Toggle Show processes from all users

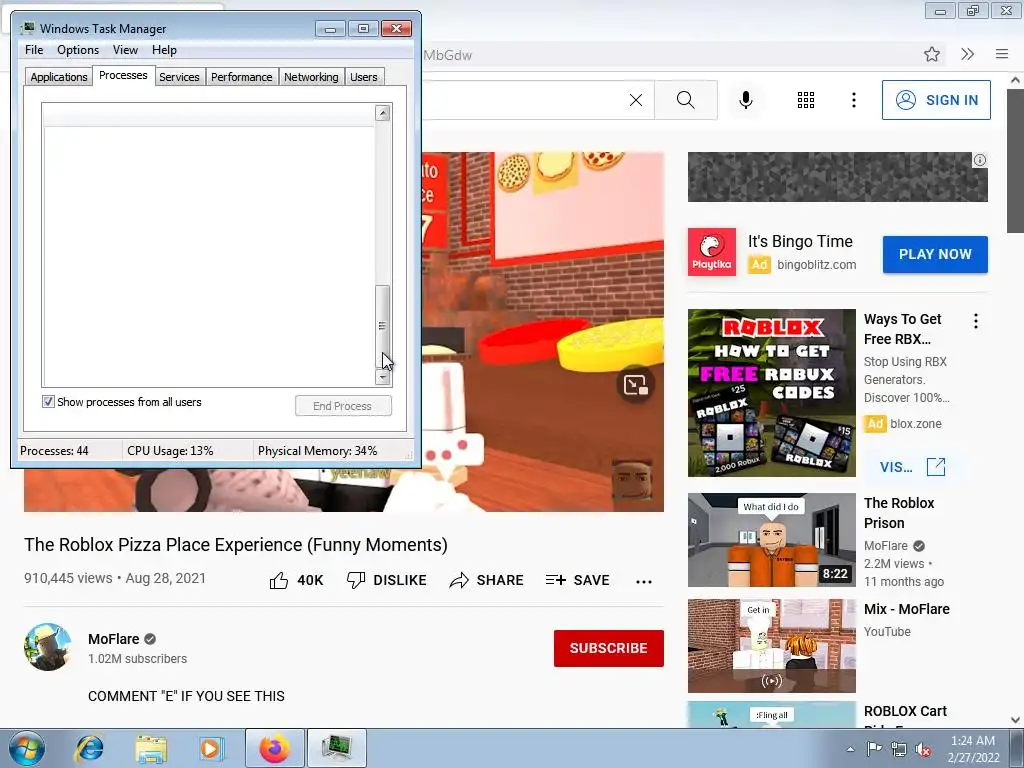48,402
